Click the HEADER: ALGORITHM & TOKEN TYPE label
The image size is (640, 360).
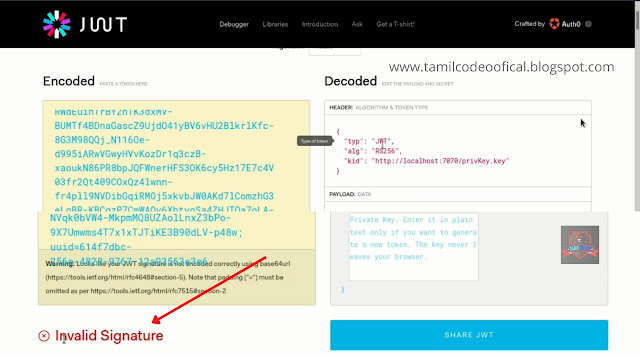click(379, 108)
